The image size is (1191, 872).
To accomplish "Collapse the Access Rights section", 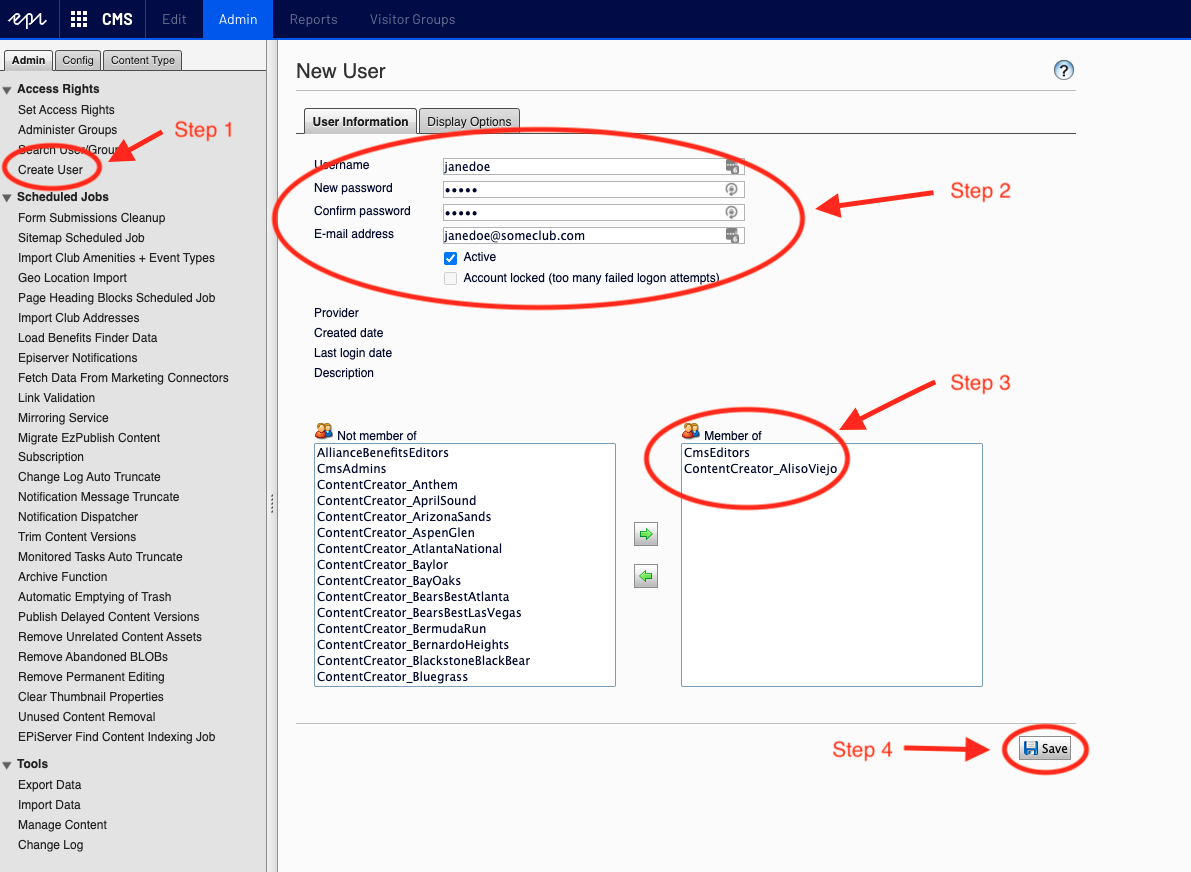I will coord(7,90).
